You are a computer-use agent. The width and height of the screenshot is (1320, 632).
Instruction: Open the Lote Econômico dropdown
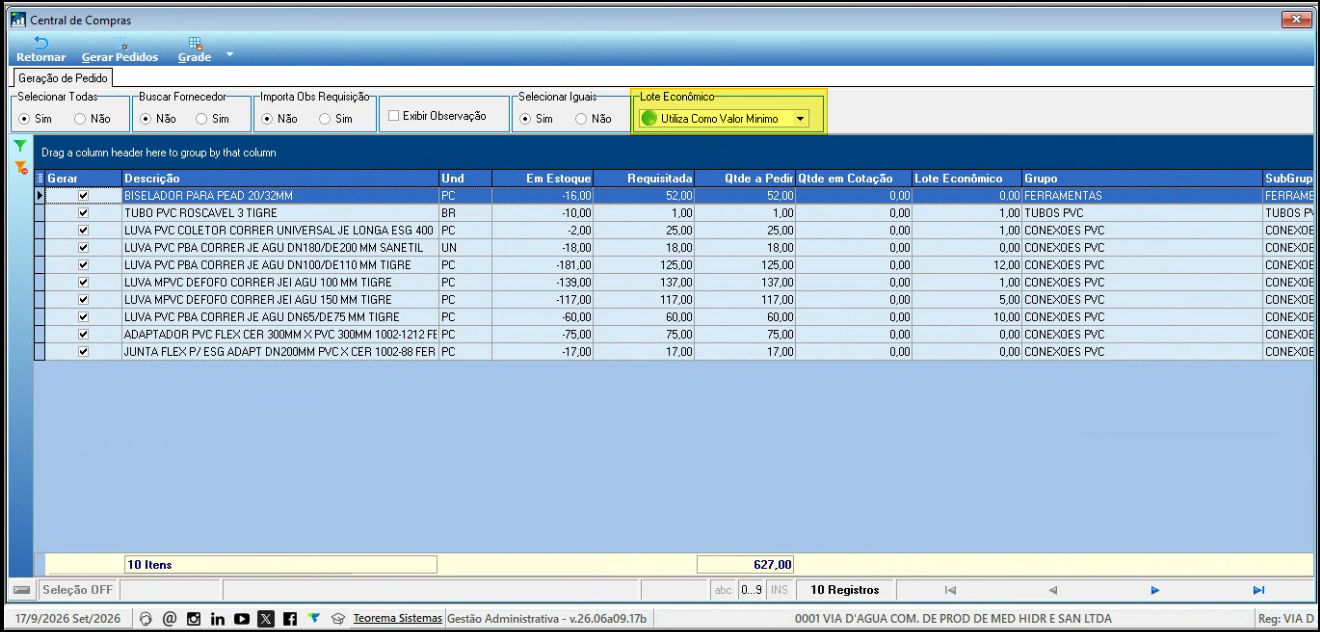[800, 119]
